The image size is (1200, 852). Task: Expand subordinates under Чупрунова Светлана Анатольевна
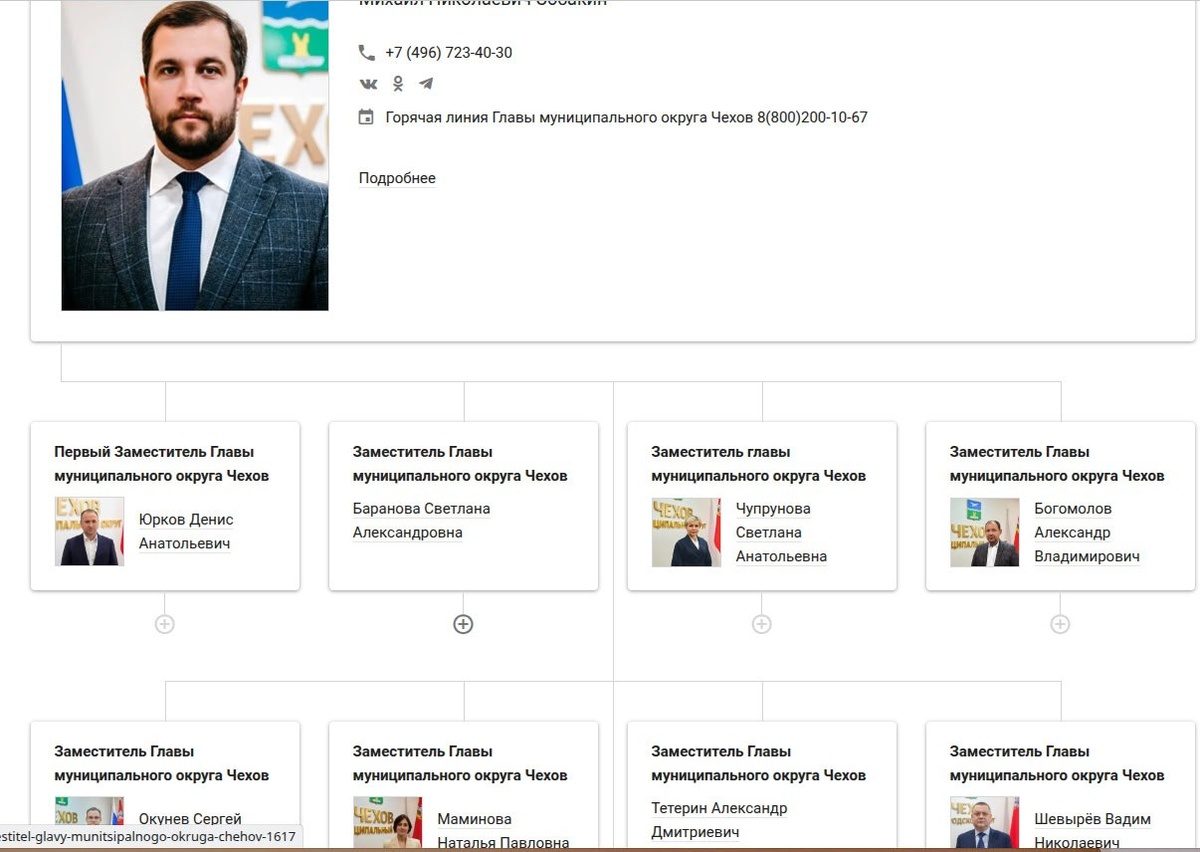coord(762,624)
